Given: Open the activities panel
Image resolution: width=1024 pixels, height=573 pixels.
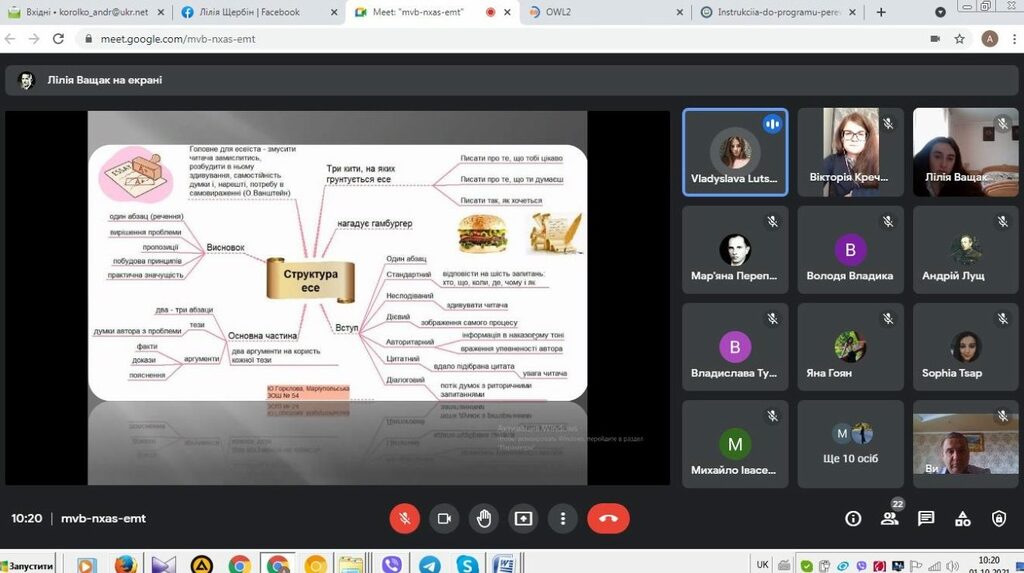Looking at the screenshot, I should (x=962, y=518).
